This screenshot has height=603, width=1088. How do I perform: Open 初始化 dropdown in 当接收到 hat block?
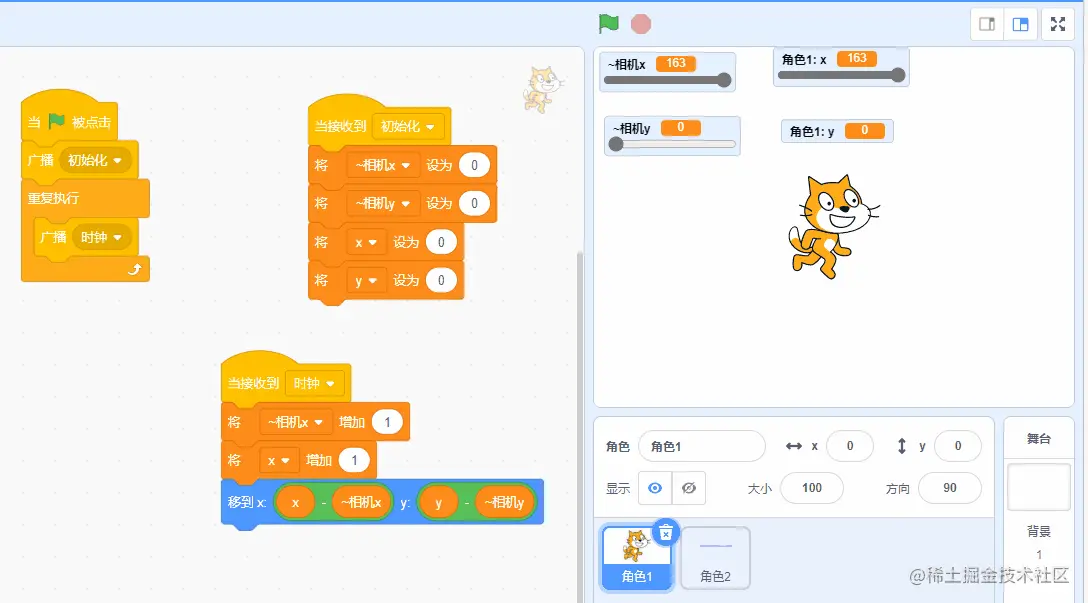pos(408,126)
